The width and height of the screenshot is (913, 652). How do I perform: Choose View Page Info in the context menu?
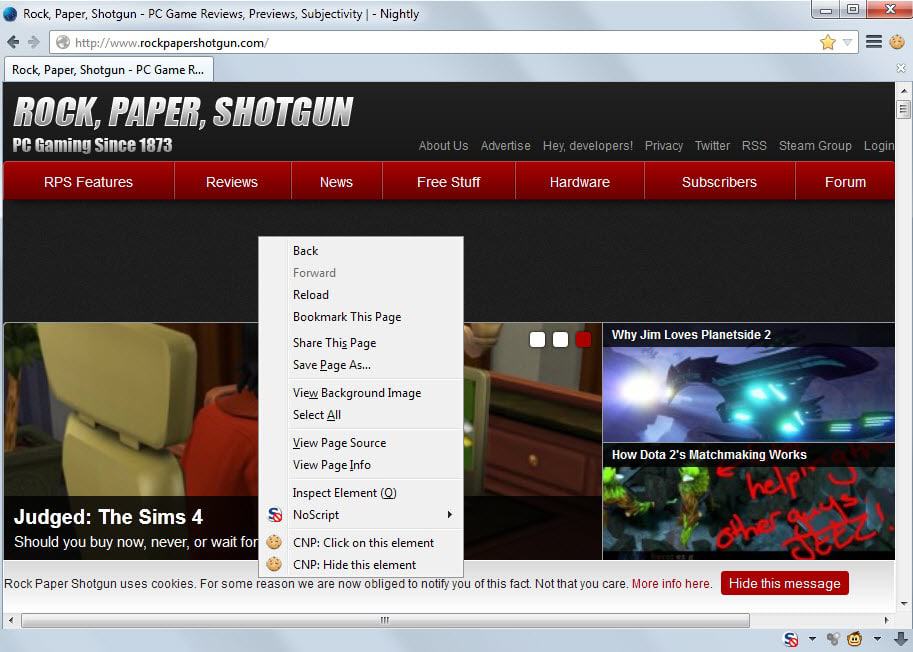click(361, 465)
